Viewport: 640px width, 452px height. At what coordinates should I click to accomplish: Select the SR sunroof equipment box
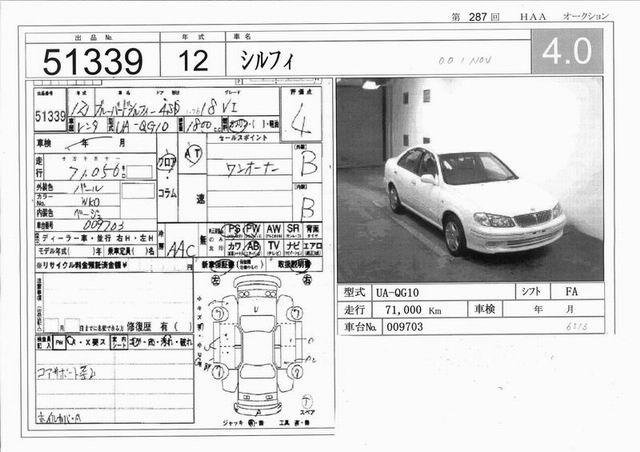tap(294, 230)
